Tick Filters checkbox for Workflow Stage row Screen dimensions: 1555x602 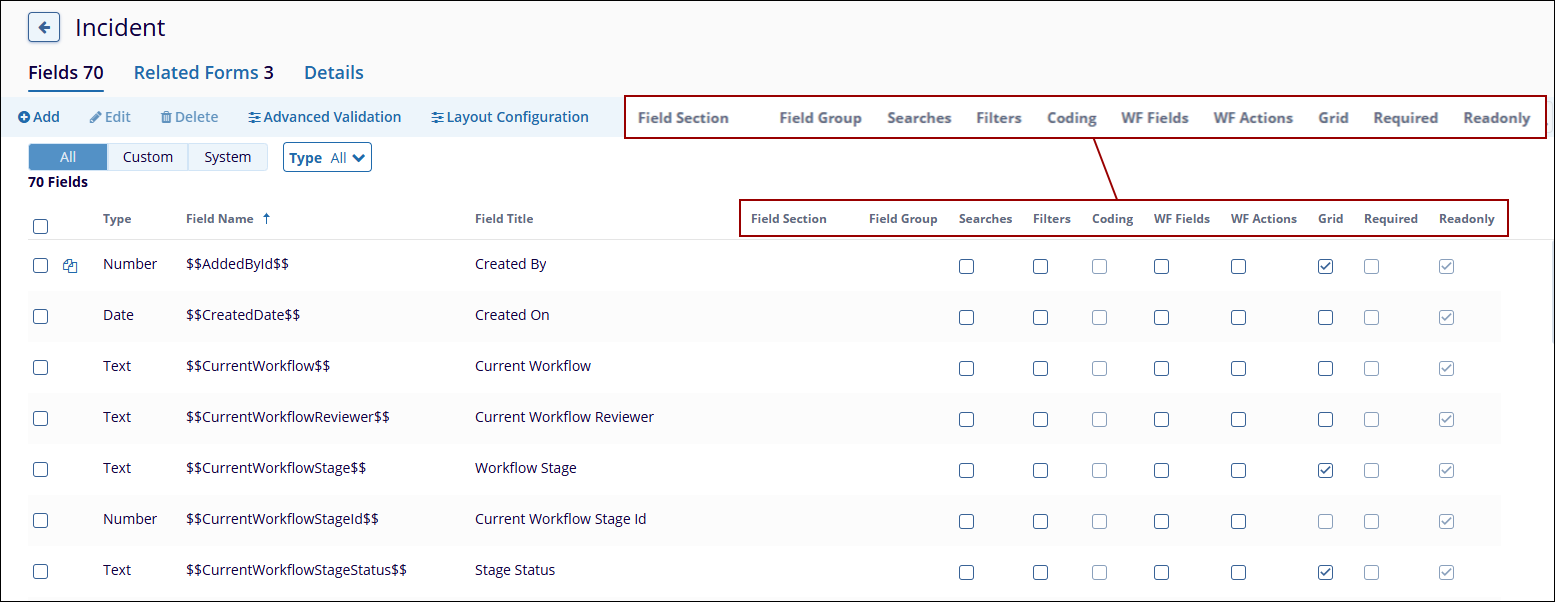pos(1040,470)
